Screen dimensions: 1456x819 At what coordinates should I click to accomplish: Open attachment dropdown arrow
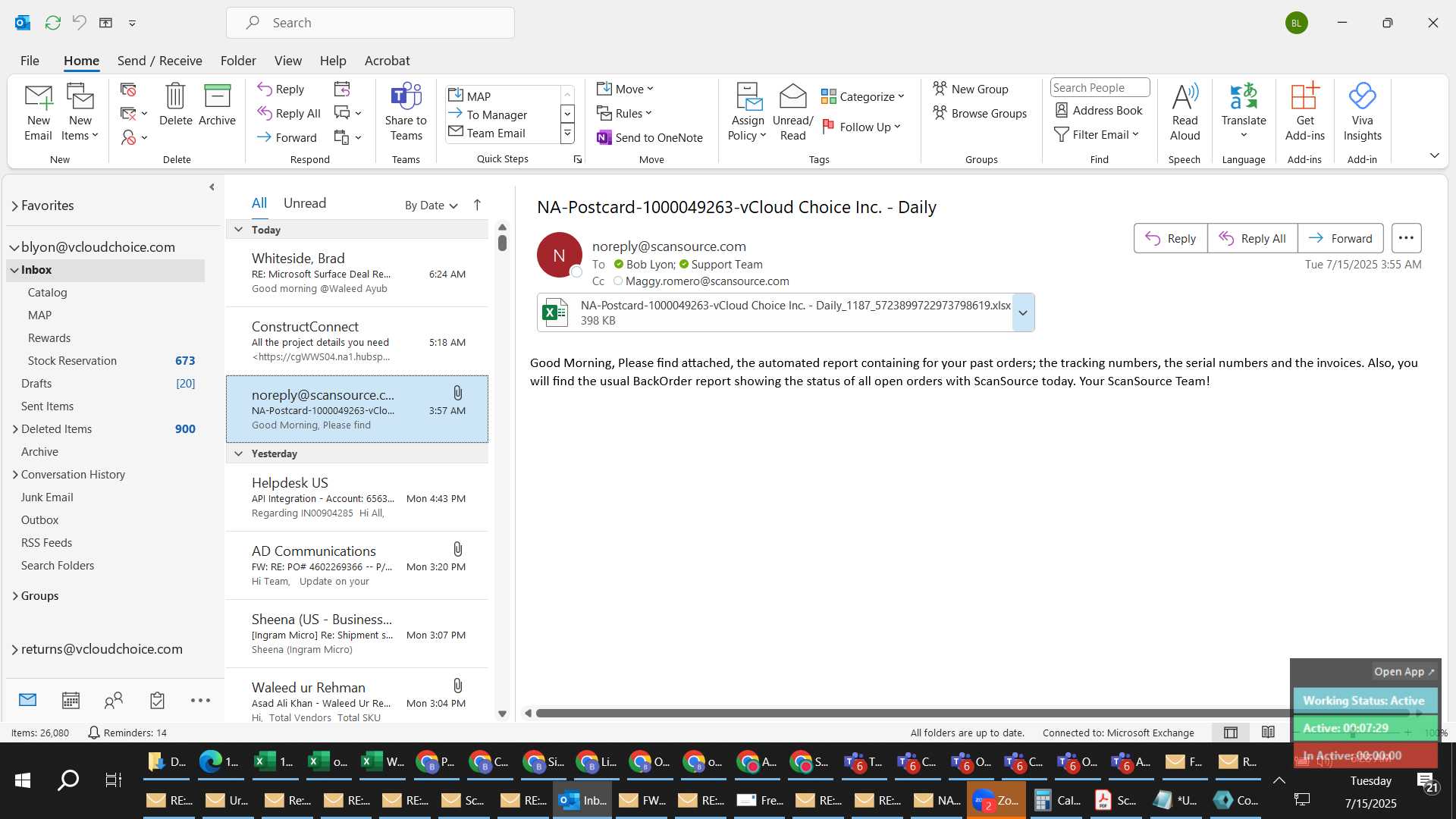[1023, 312]
